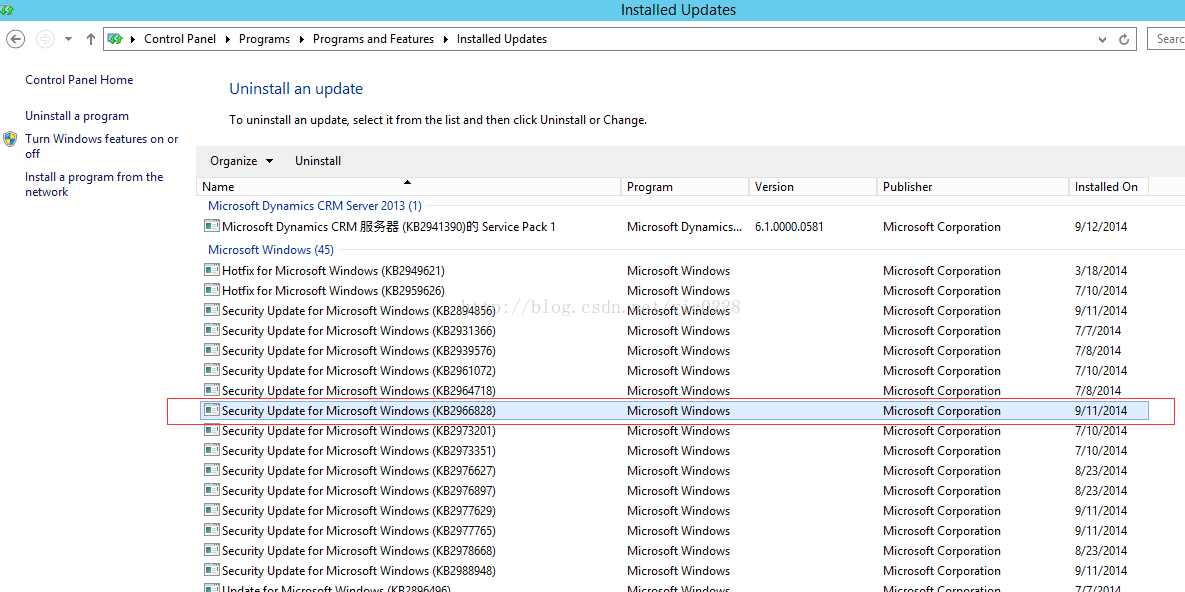Click the Refresh button in address bar
The height and width of the screenshot is (592, 1185).
coord(1124,39)
